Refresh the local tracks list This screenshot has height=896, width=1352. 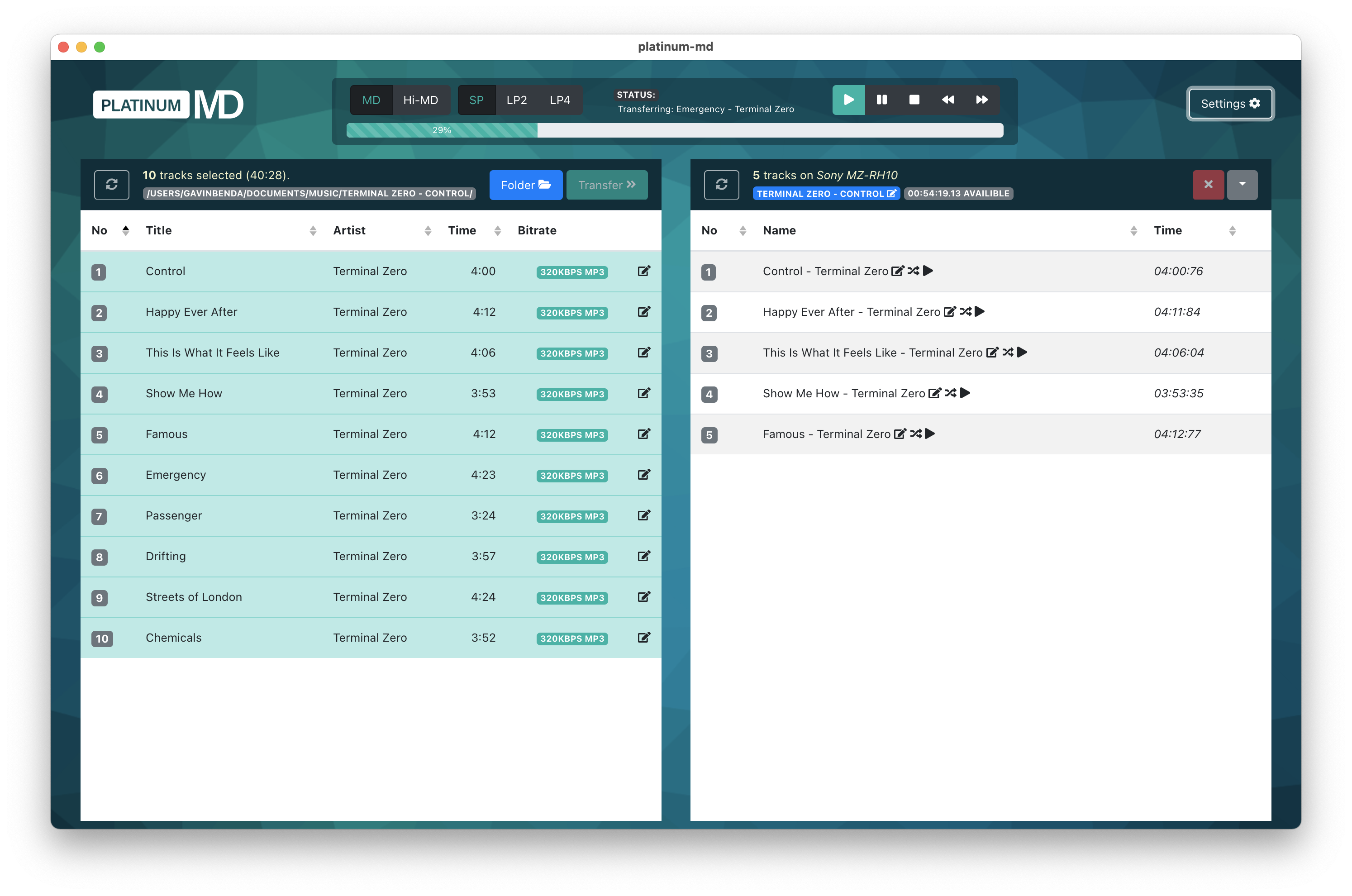pyautogui.click(x=111, y=185)
